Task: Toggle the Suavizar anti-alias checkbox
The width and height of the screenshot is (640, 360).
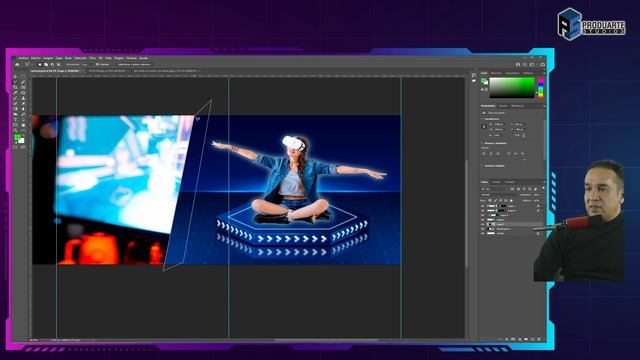Action: (97, 64)
